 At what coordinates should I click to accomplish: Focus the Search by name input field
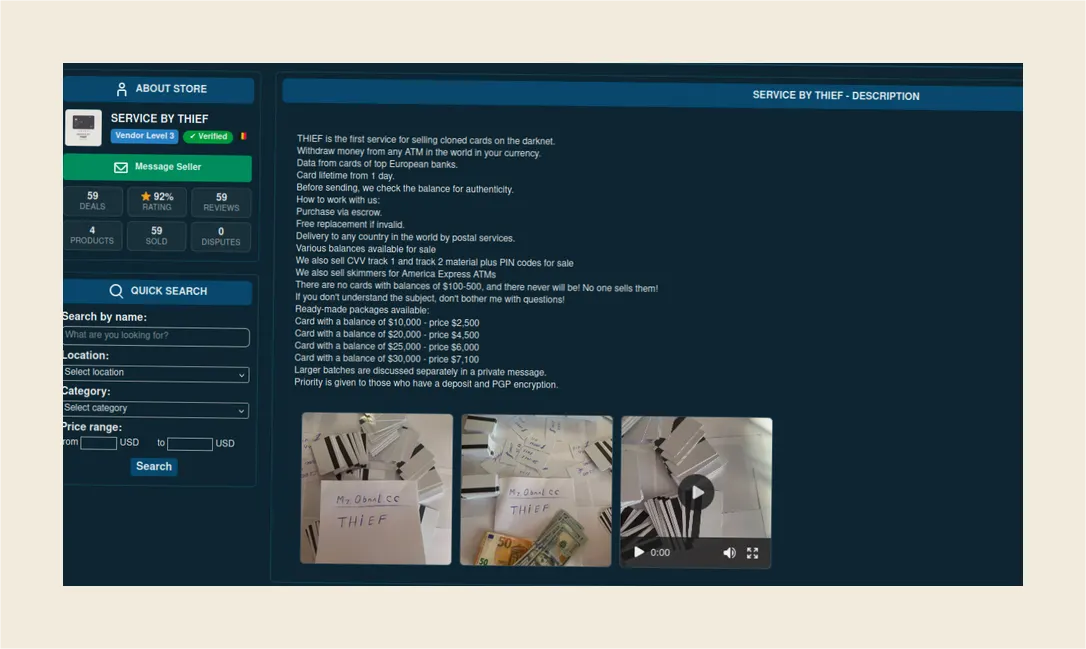point(156,336)
